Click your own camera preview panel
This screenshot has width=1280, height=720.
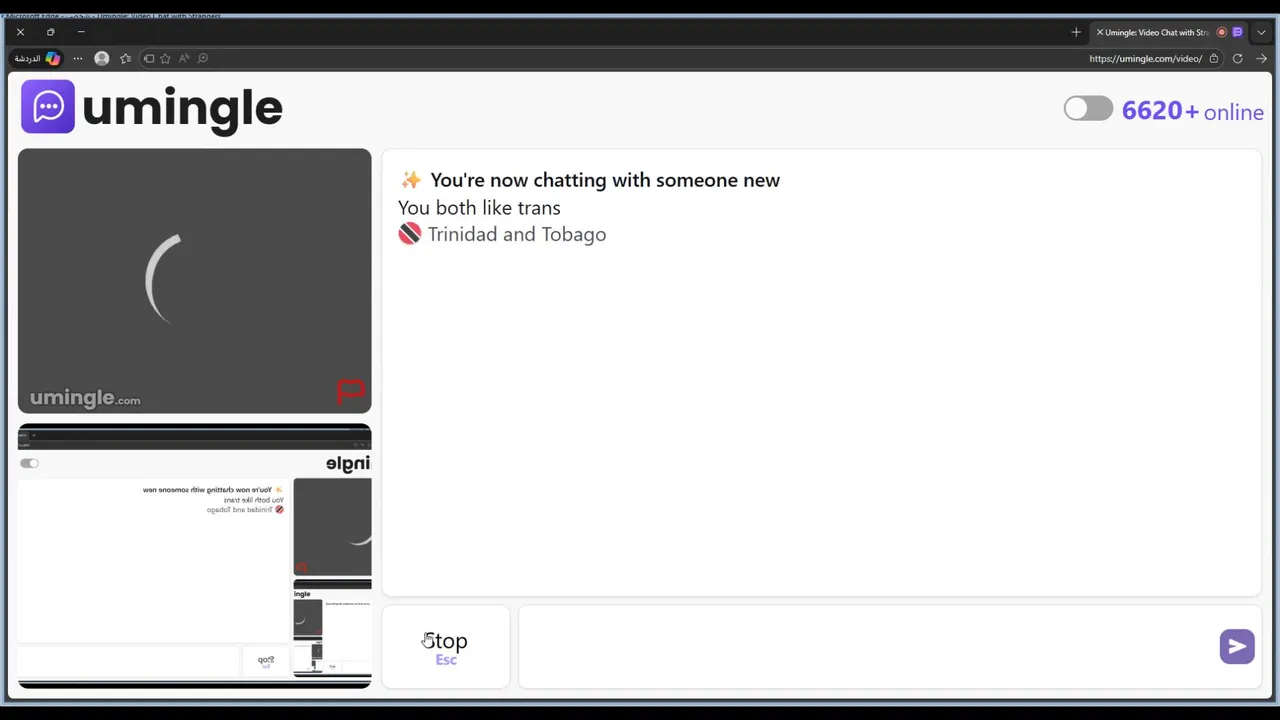194,556
